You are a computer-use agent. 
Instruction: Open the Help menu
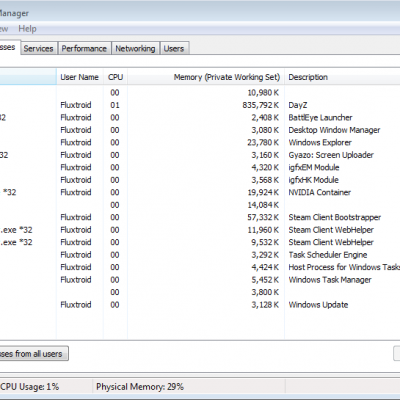27,29
